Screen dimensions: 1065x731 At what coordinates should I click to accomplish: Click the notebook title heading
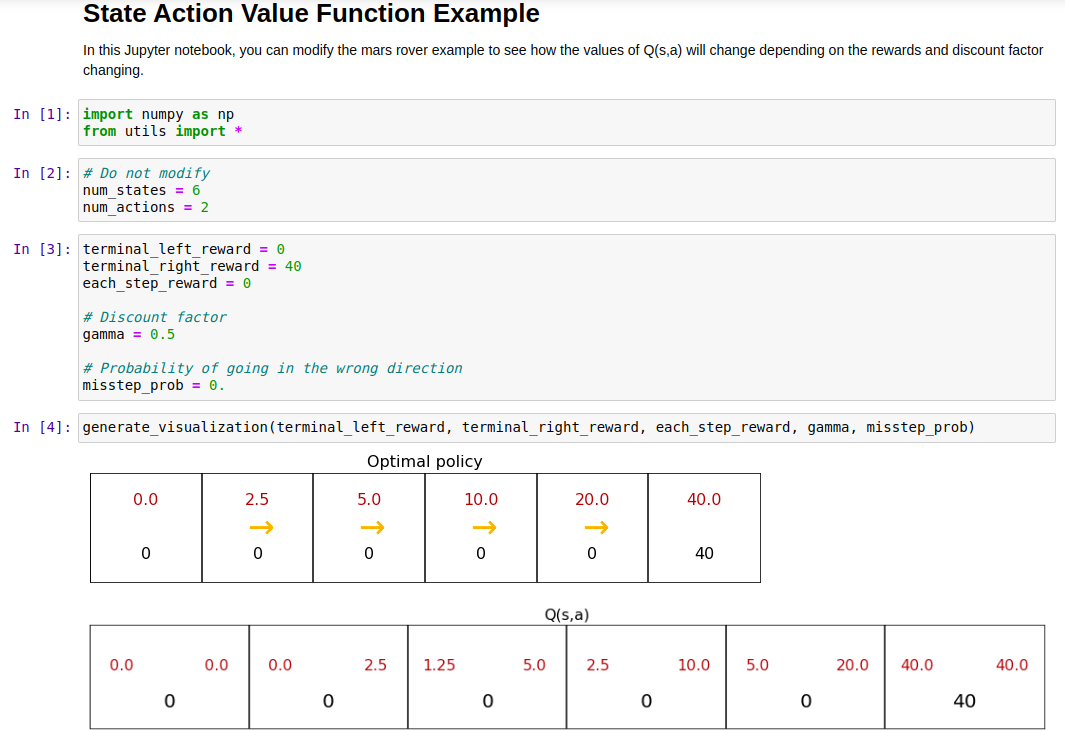click(311, 14)
